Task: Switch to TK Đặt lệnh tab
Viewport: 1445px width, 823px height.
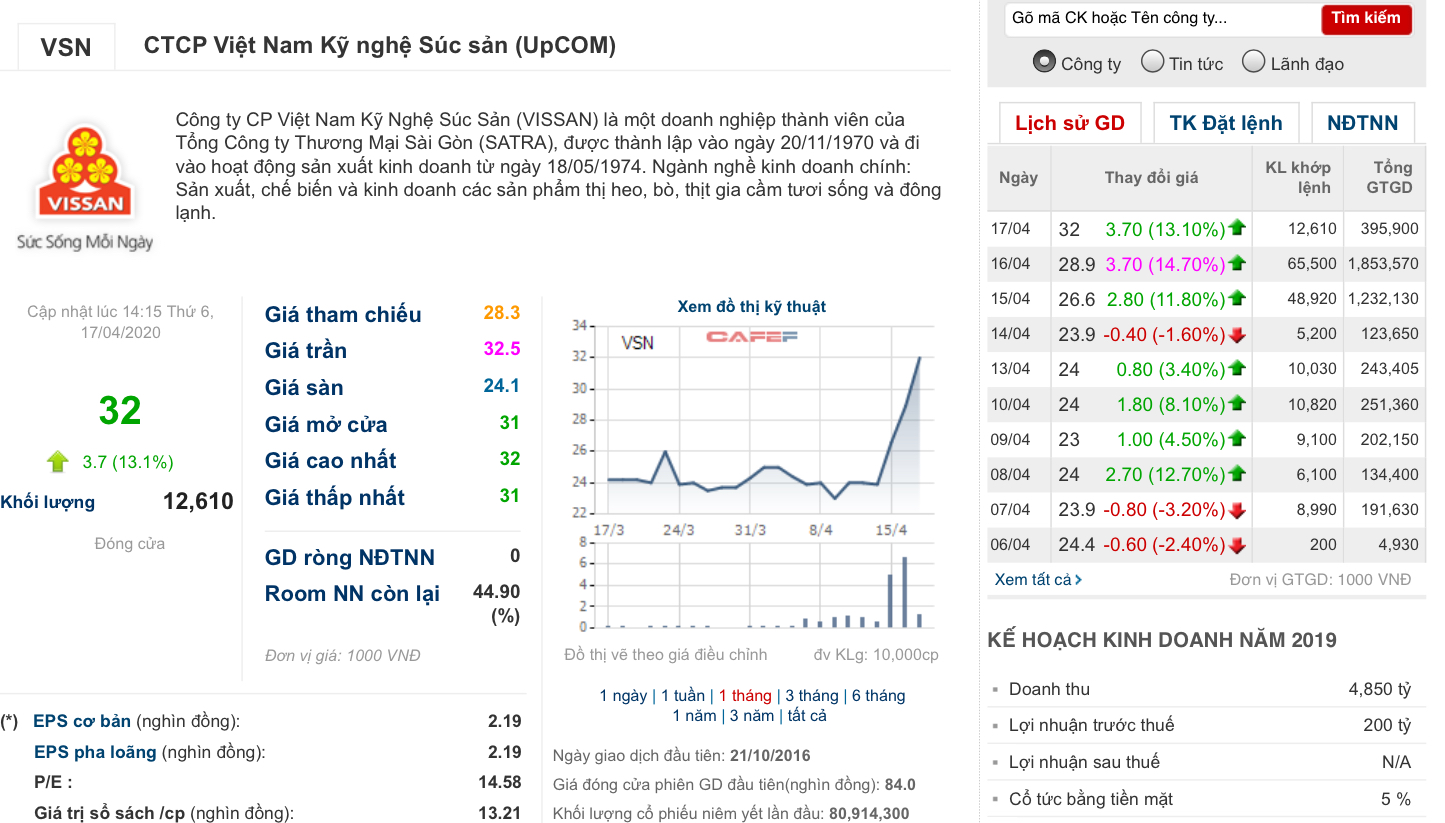Action: [1226, 123]
